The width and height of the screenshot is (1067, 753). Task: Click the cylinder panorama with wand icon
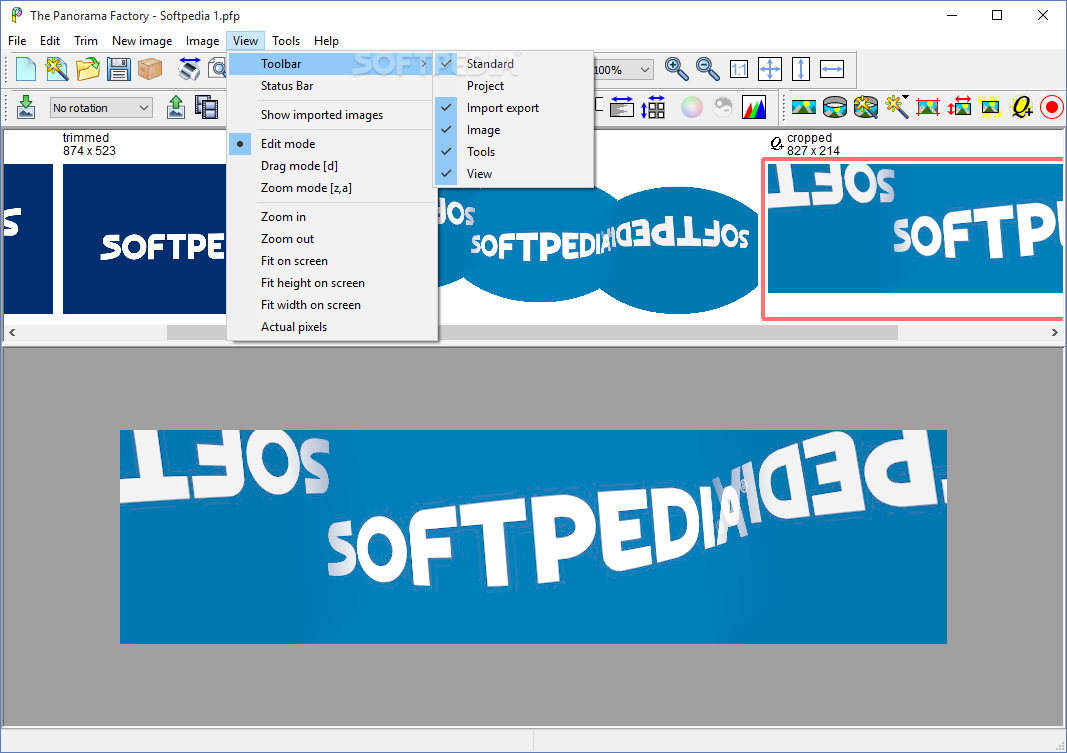[x=866, y=107]
